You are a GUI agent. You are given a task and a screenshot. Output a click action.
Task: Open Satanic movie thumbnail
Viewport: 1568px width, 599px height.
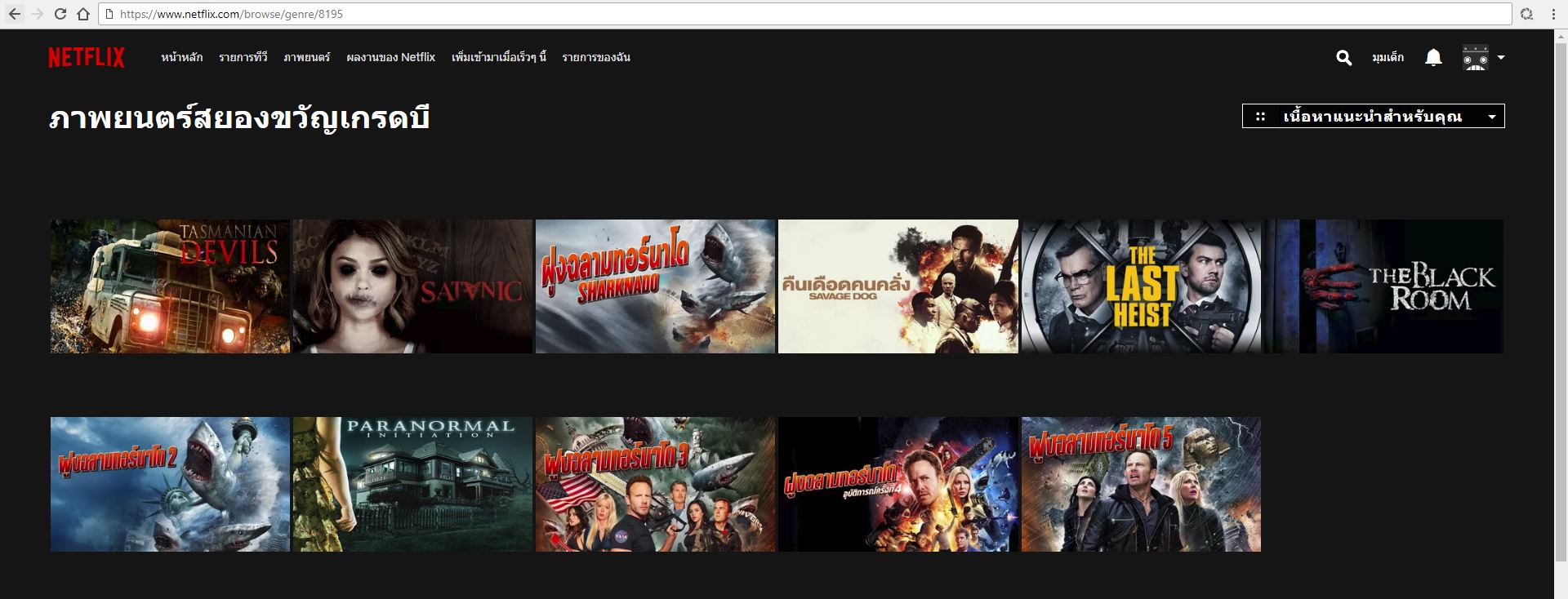(412, 286)
